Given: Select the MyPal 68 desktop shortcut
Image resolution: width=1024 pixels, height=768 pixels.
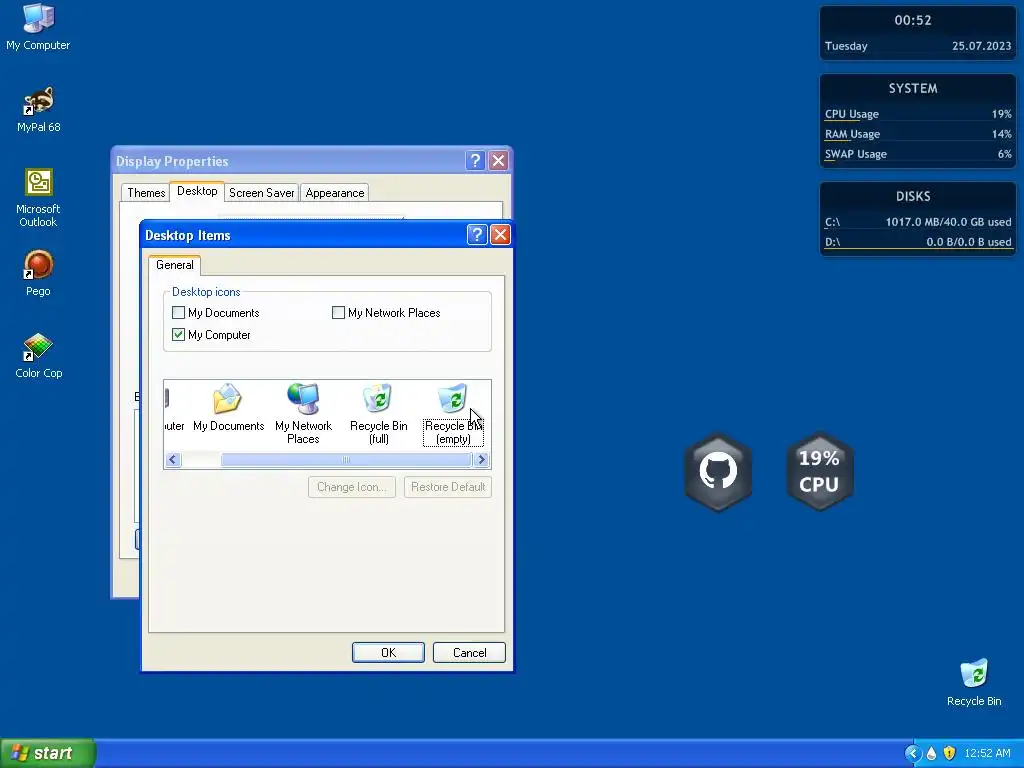Looking at the screenshot, I should coord(38,110).
